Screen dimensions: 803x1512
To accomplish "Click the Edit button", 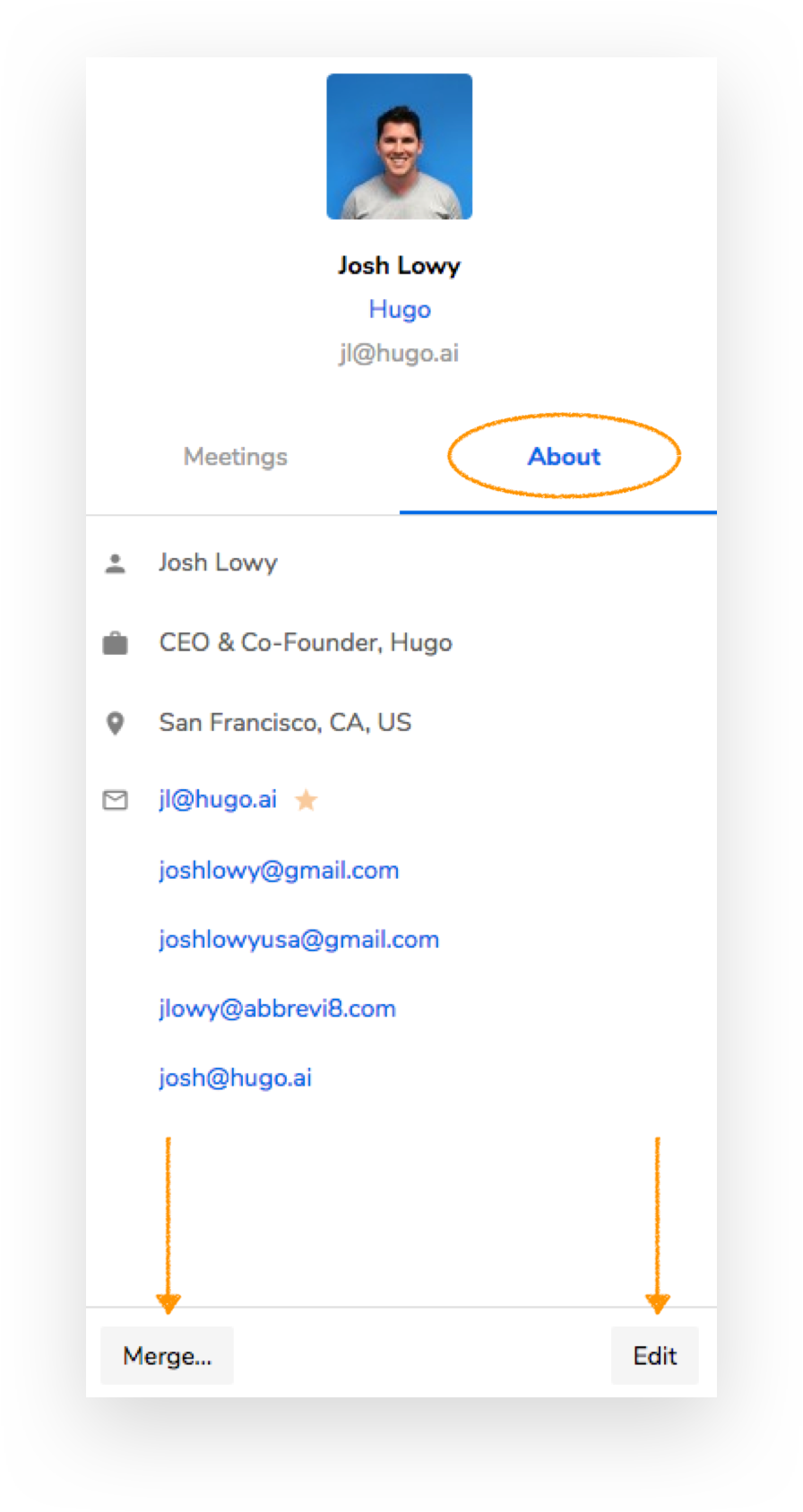I will [x=655, y=1356].
